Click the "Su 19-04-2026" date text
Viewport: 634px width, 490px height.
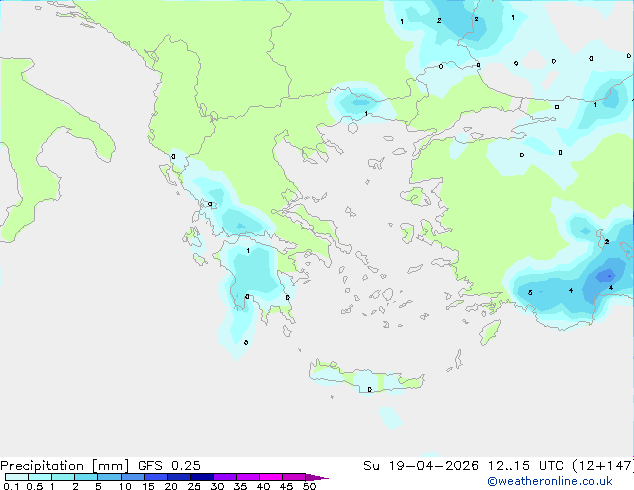pyautogui.click(x=421, y=466)
